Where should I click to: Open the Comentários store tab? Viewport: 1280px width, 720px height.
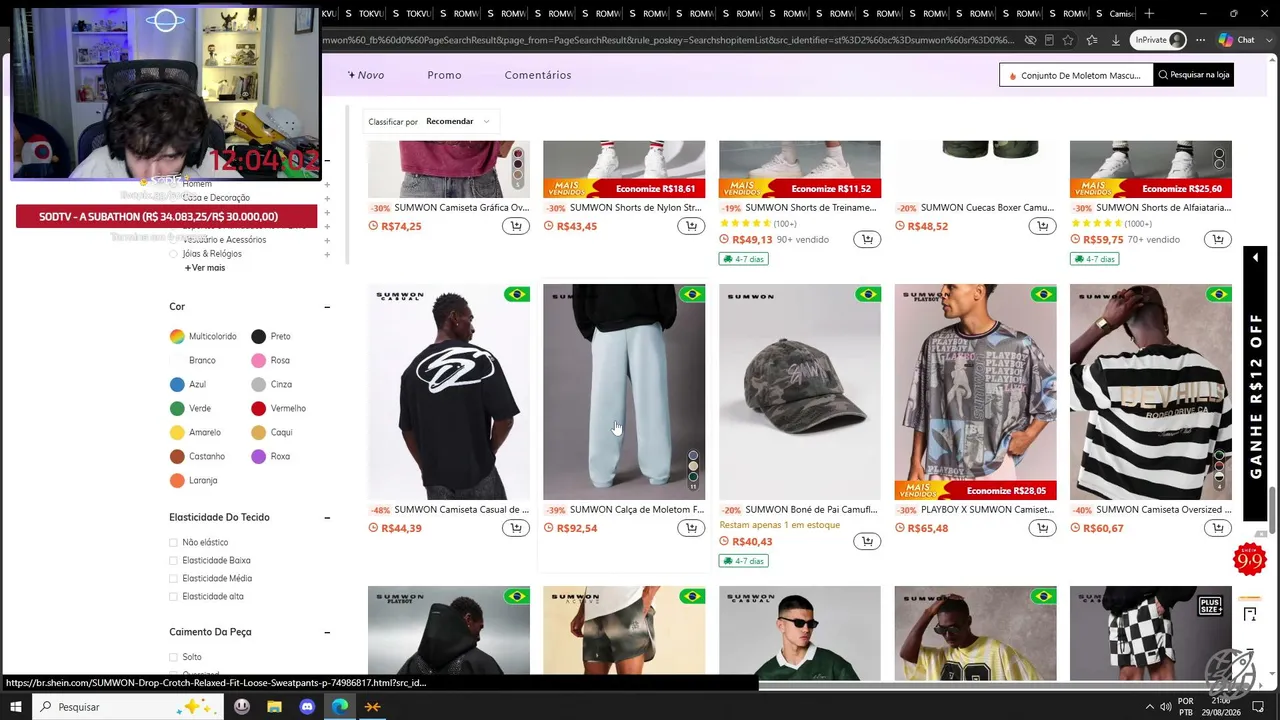tap(538, 75)
